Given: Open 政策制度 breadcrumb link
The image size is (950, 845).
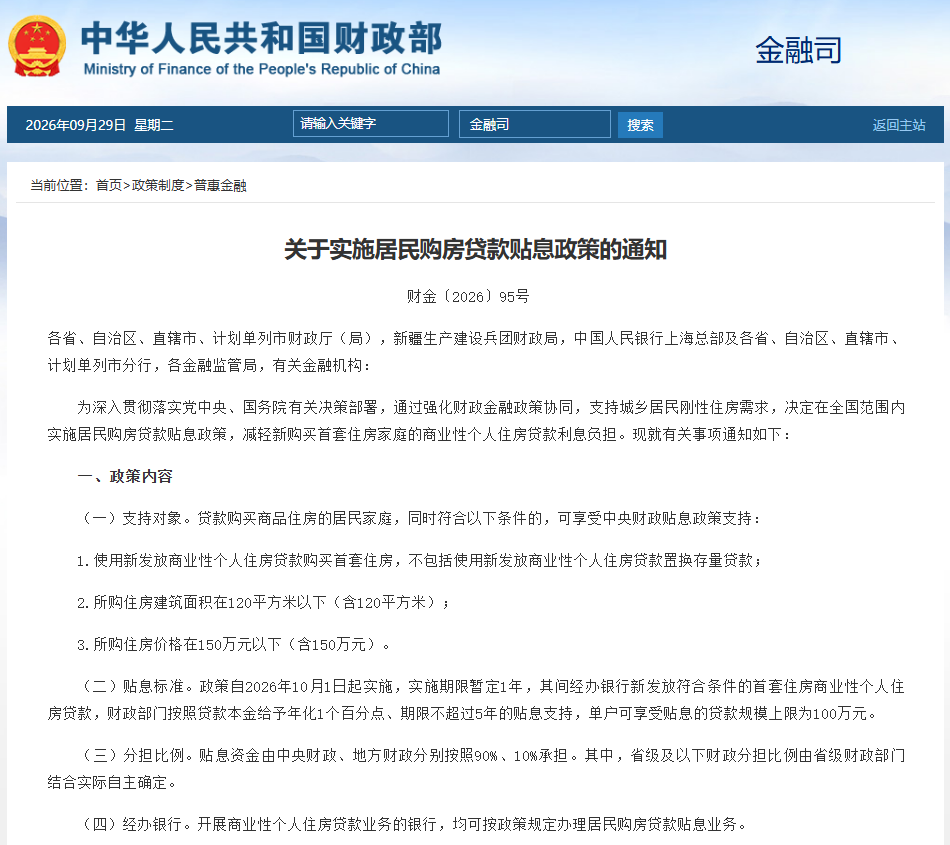Looking at the screenshot, I should point(158,185).
